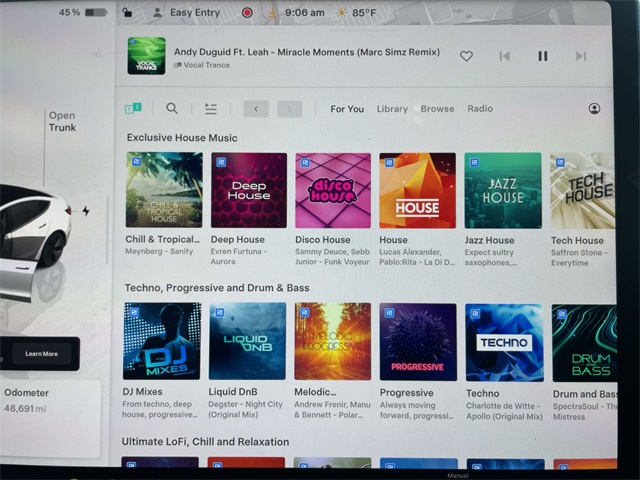The width and height of the screenshot is (640, 480).
Task: Play the Disco House channel
Action: (x=333, y=190)
